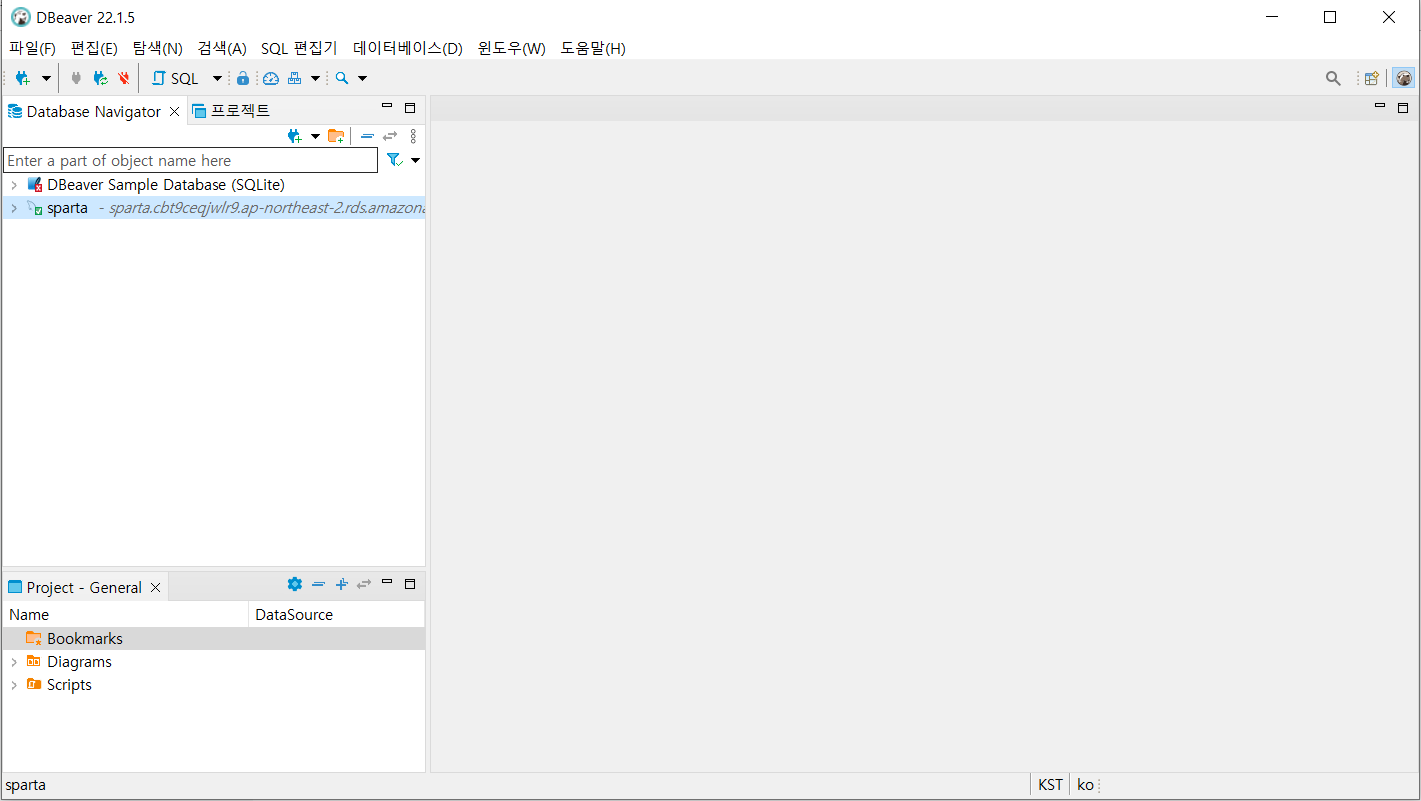Viewport: 1421px width, 801px height.
Task: Click the Reconnect plug icon with green arrows
Action: click(100, 78)
